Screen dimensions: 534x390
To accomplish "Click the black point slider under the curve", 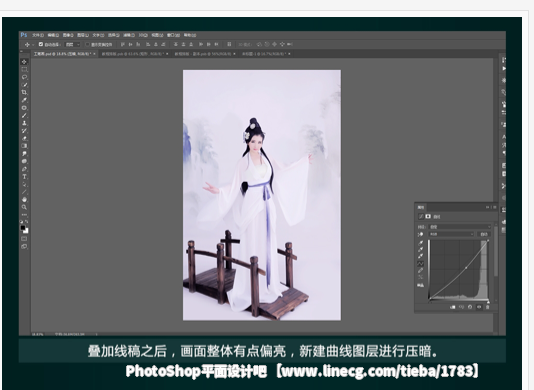I will click(430, 301).
